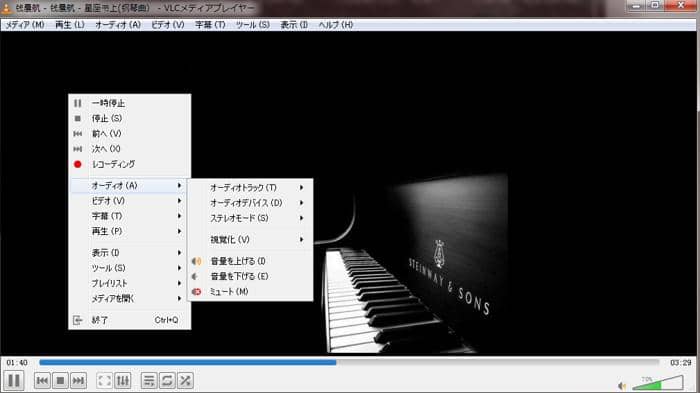Click the blue playback seek bar
This screenshot has height=393, width=700.
349,363
